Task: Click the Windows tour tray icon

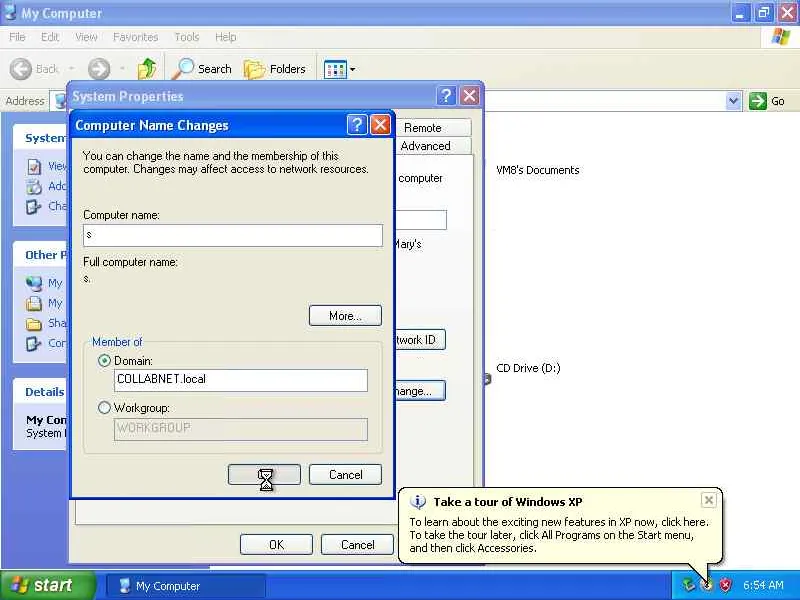Action: click(707, 585)
